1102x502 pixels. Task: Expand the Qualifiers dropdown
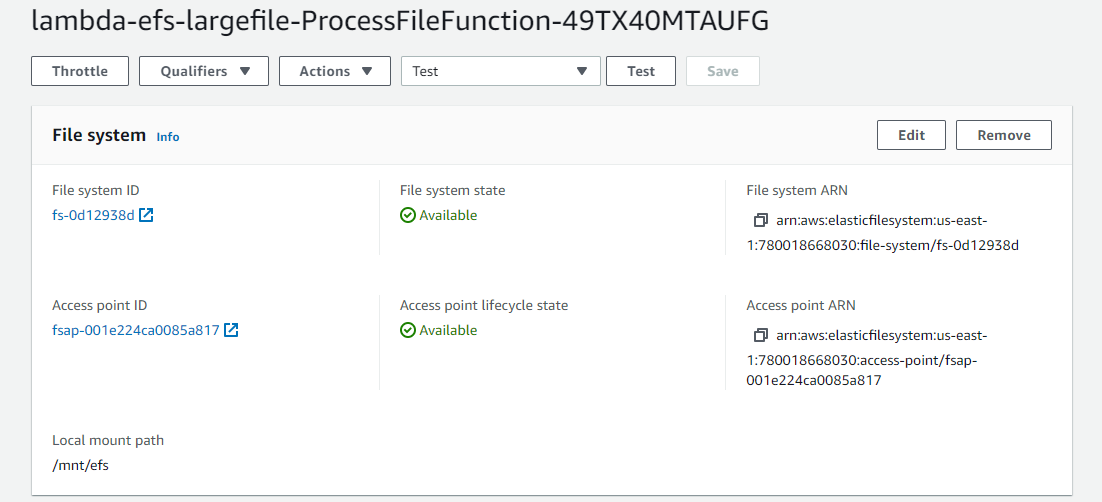coord(204,71)
